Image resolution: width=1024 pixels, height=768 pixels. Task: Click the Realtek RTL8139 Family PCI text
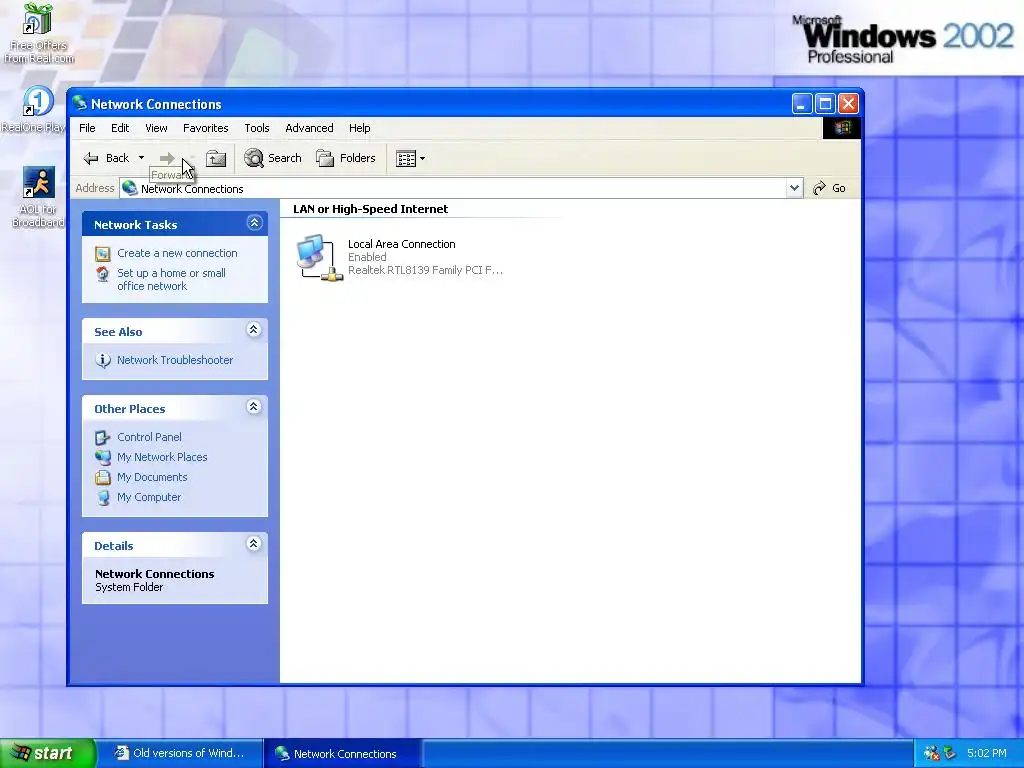[425, 270]
